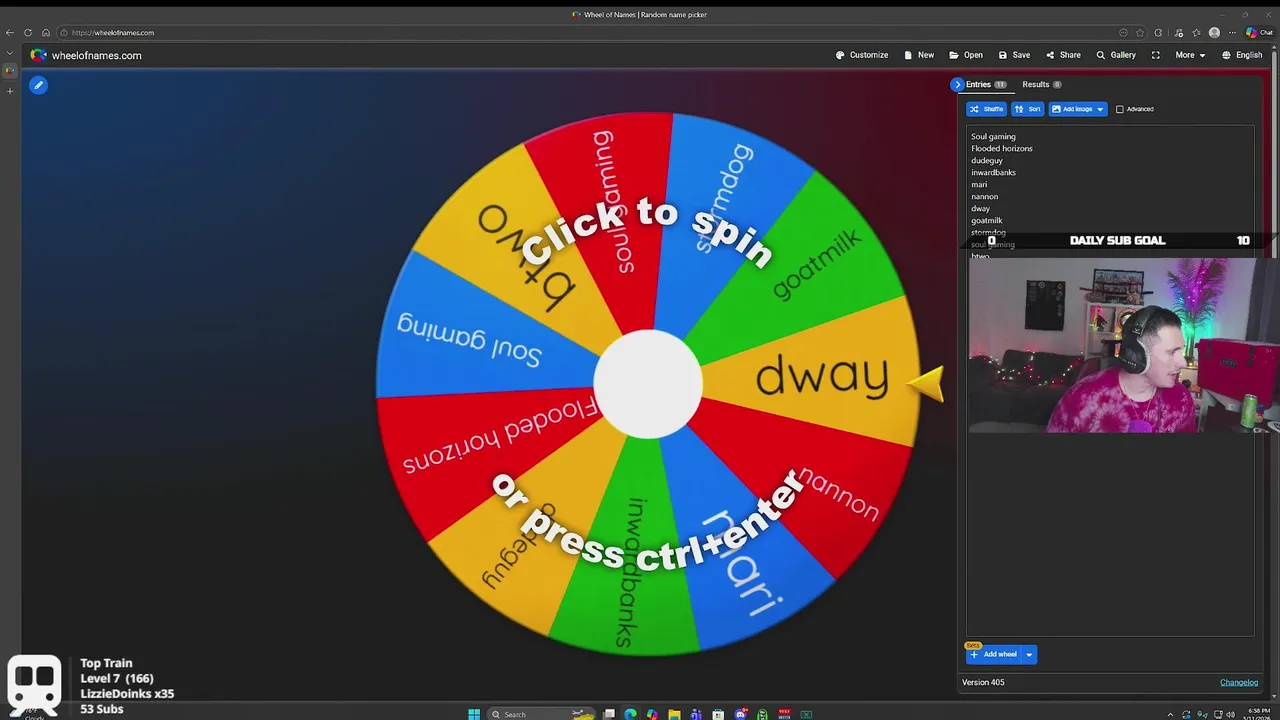
Task: Click the 'dudeguy' entry line
Action: pos(987,160)
